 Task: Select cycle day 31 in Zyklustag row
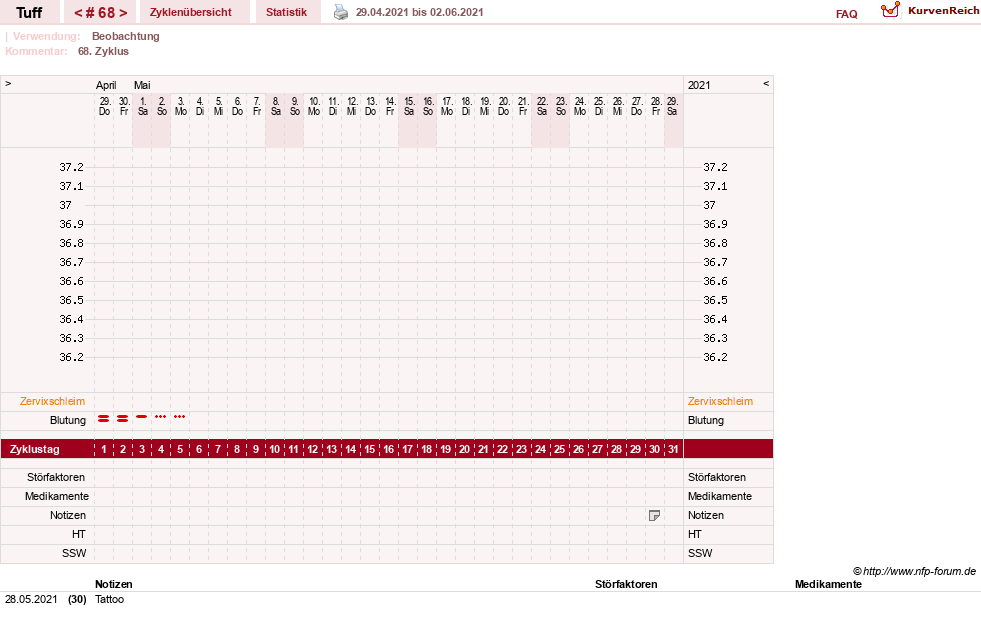click(673, 449)
